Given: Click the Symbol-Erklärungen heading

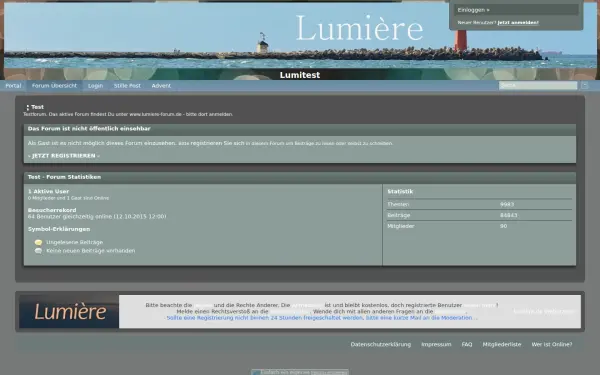Looking at the screenshot, I should tap(59, 229).
